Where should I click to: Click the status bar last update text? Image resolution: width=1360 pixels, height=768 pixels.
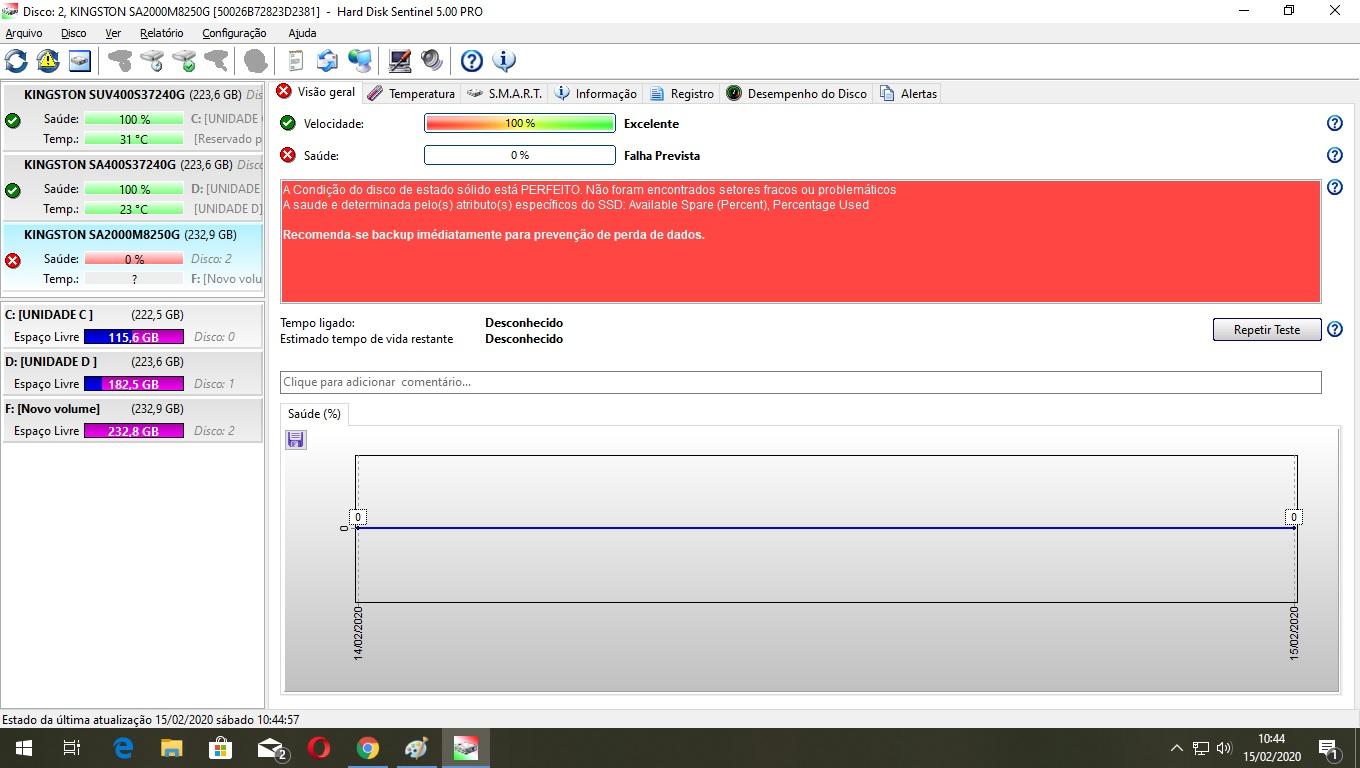click(151, 719)
